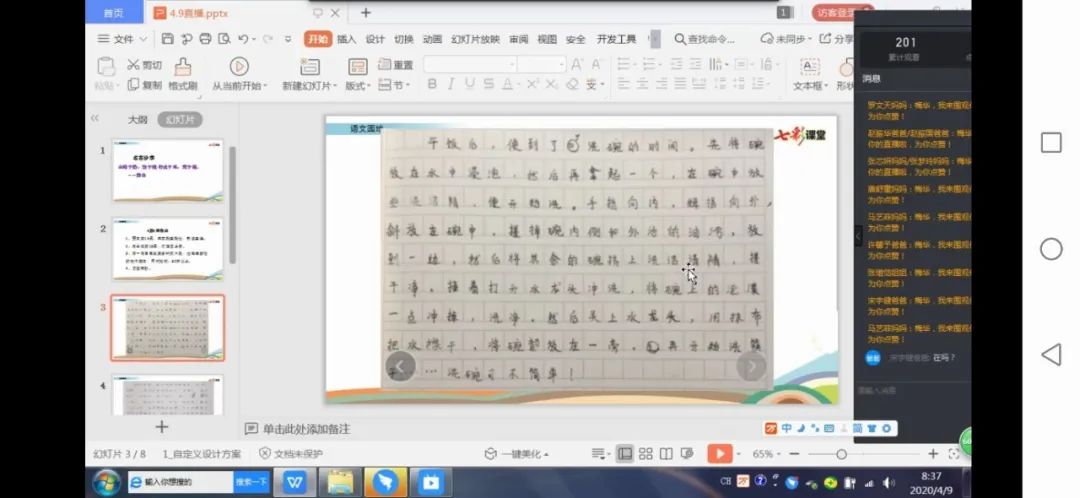This screenshot has width=1080, height=498.
Task: Open the 节 Section dropdown
Action: (x=395, y=85)
